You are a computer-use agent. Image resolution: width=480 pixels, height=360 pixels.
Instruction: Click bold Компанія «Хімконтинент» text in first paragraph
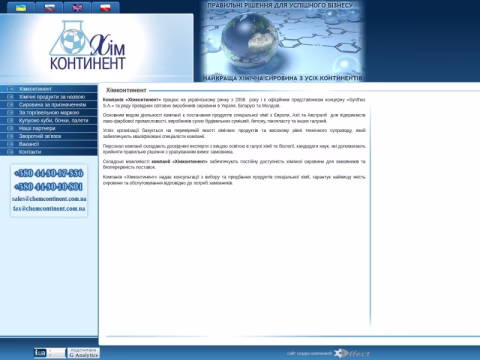[132, 100]
